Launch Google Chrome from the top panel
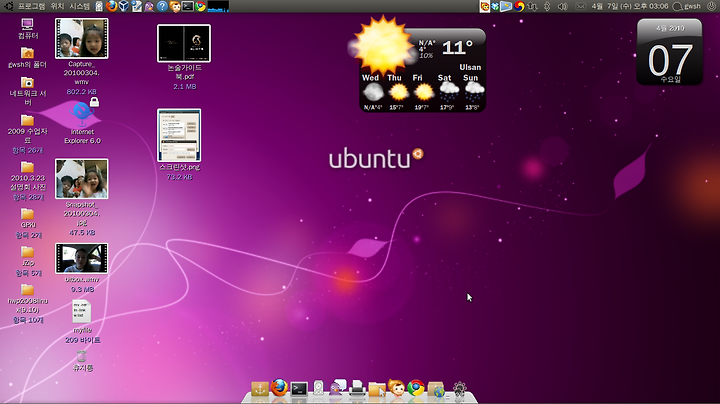Screen dimensions: 720x404 pyautogui.click(x=200, y=6)
